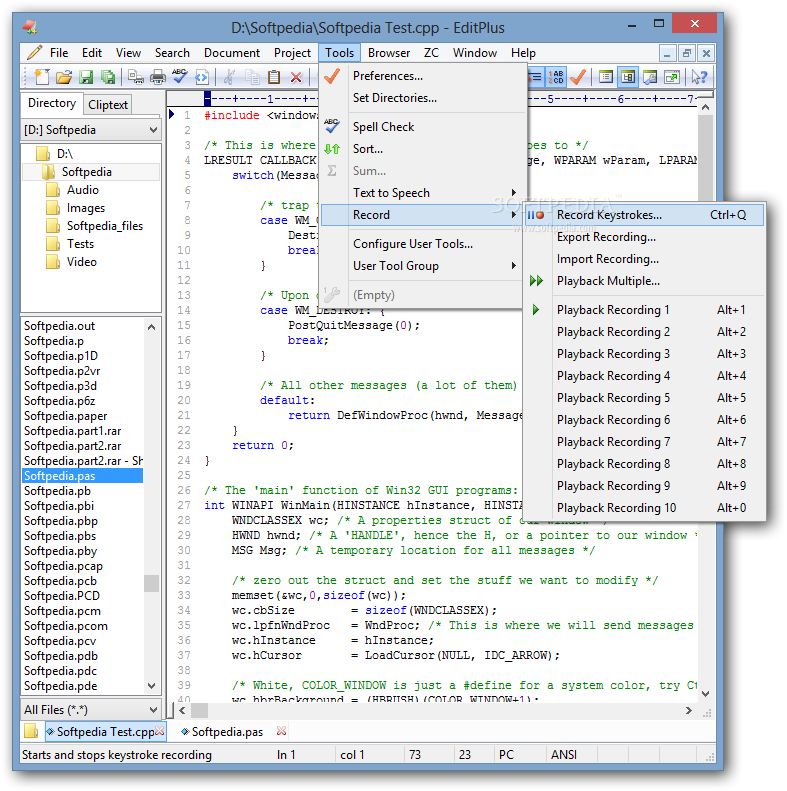
Task: Select the D:\ root folder
Action: coord(65,153)
